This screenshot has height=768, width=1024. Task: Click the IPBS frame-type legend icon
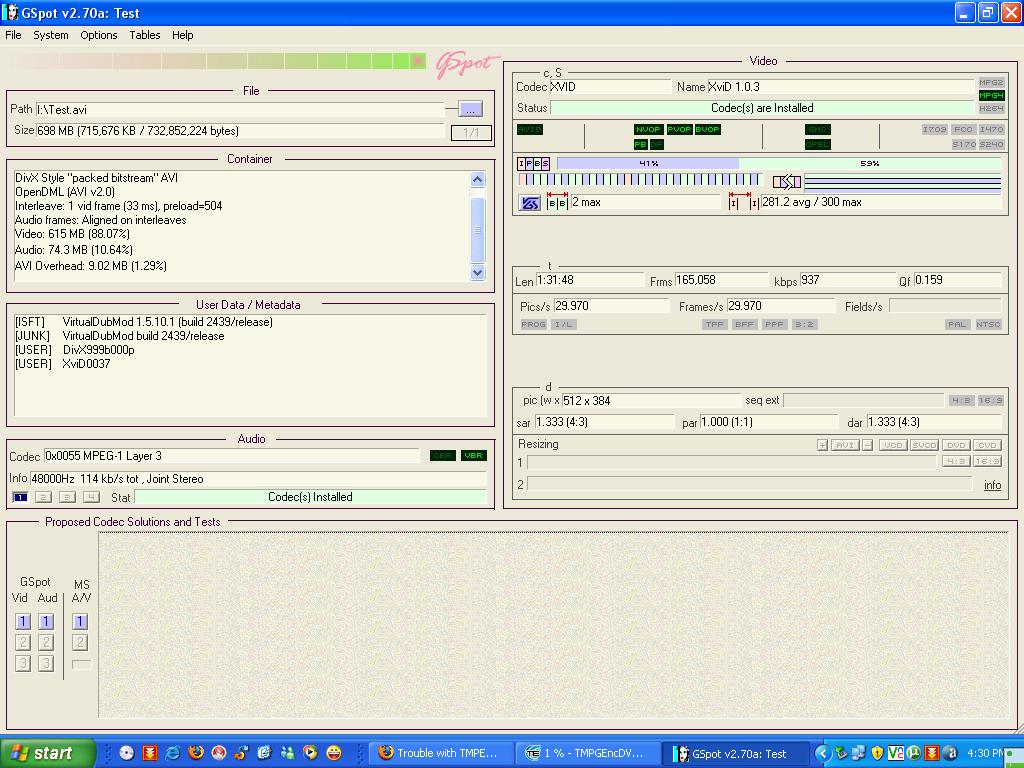[534, 163]
